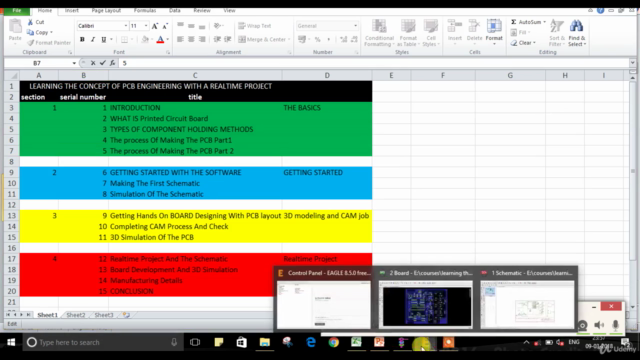Click the Format Painter brush icon
The image size is (640, 360).
click(x=31, y=42)
